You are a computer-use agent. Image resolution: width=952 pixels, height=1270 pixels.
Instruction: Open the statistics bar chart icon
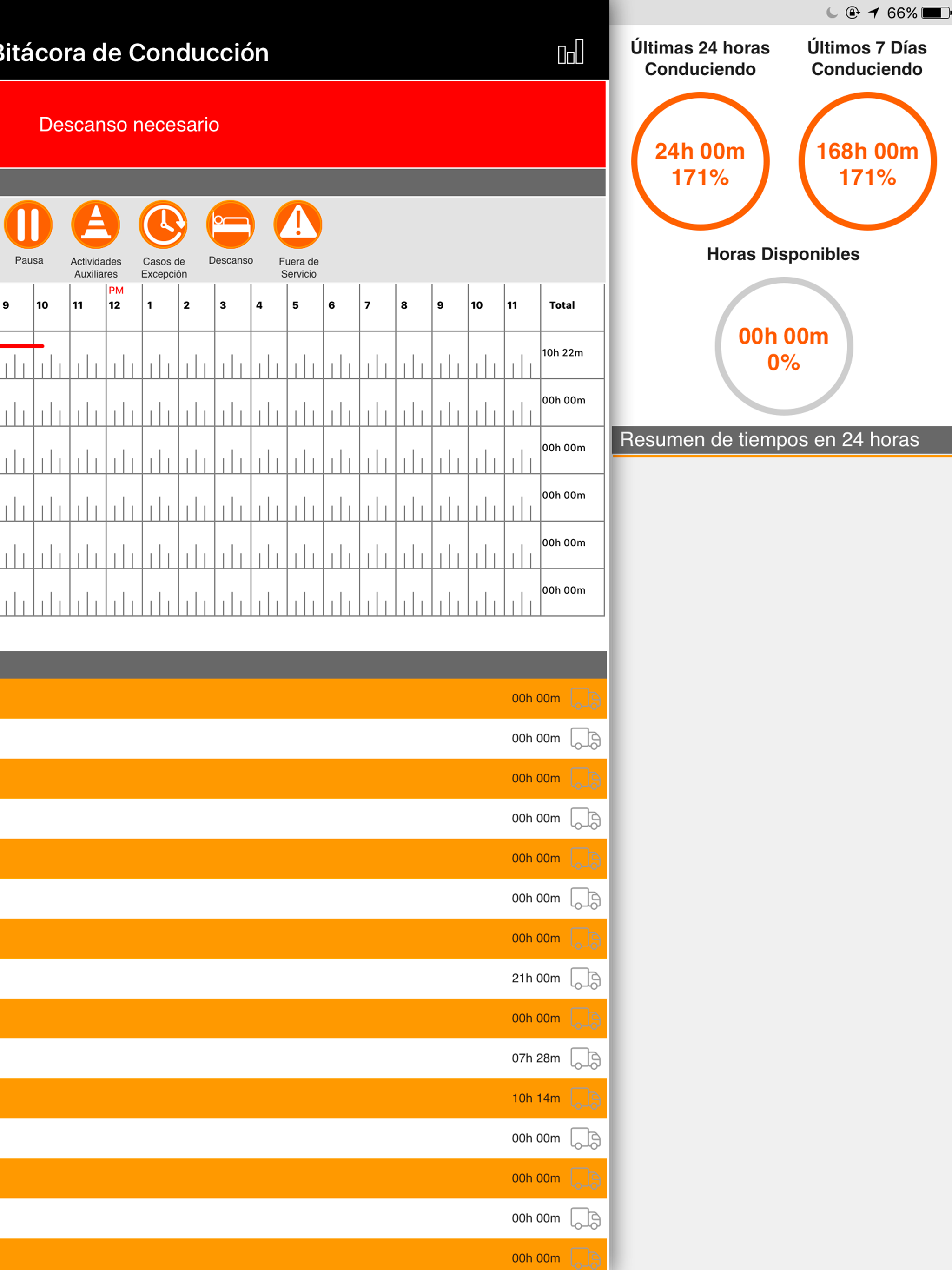(571, 52)
